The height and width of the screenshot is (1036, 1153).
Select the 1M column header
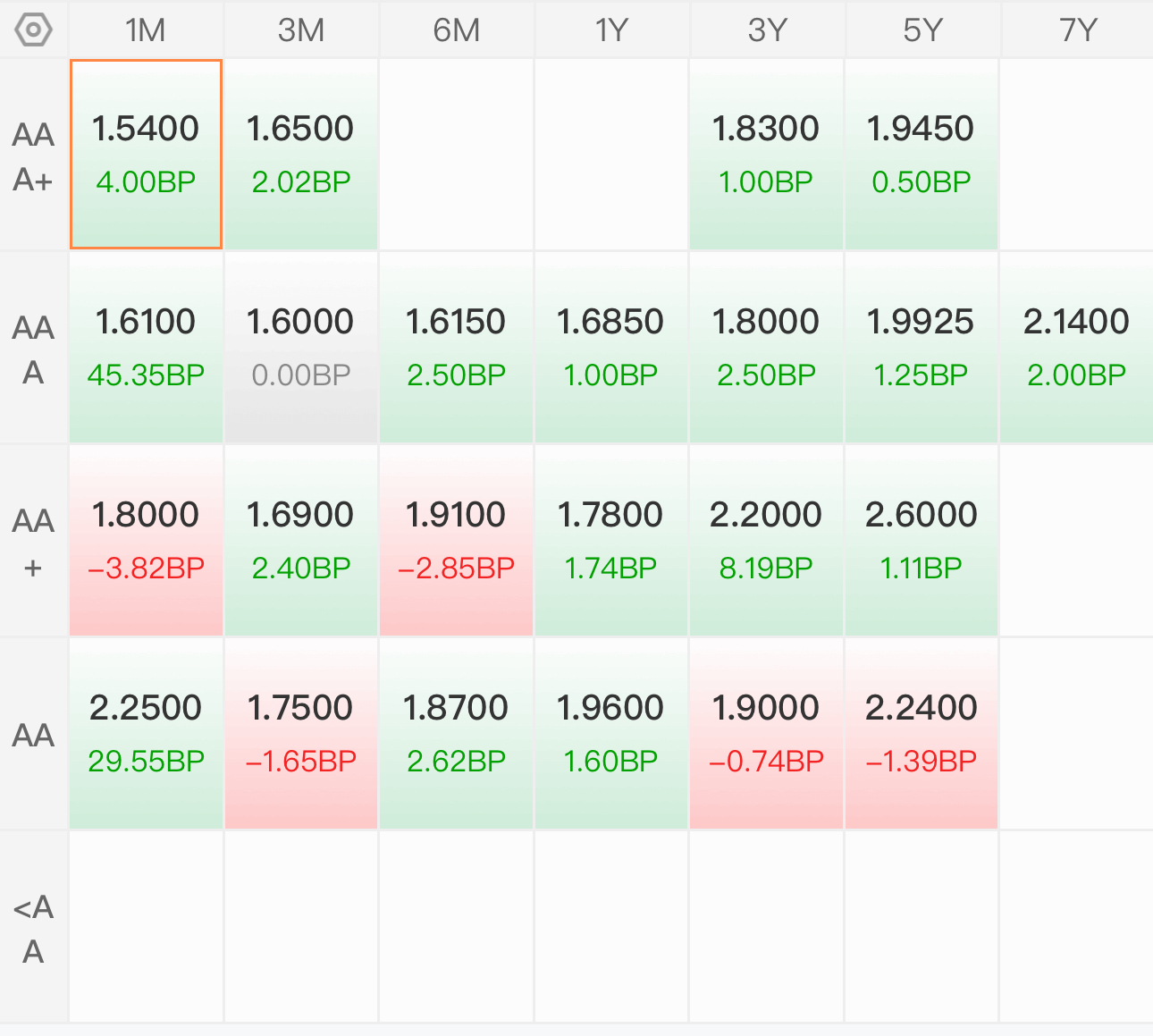click(x=146, y=30)
